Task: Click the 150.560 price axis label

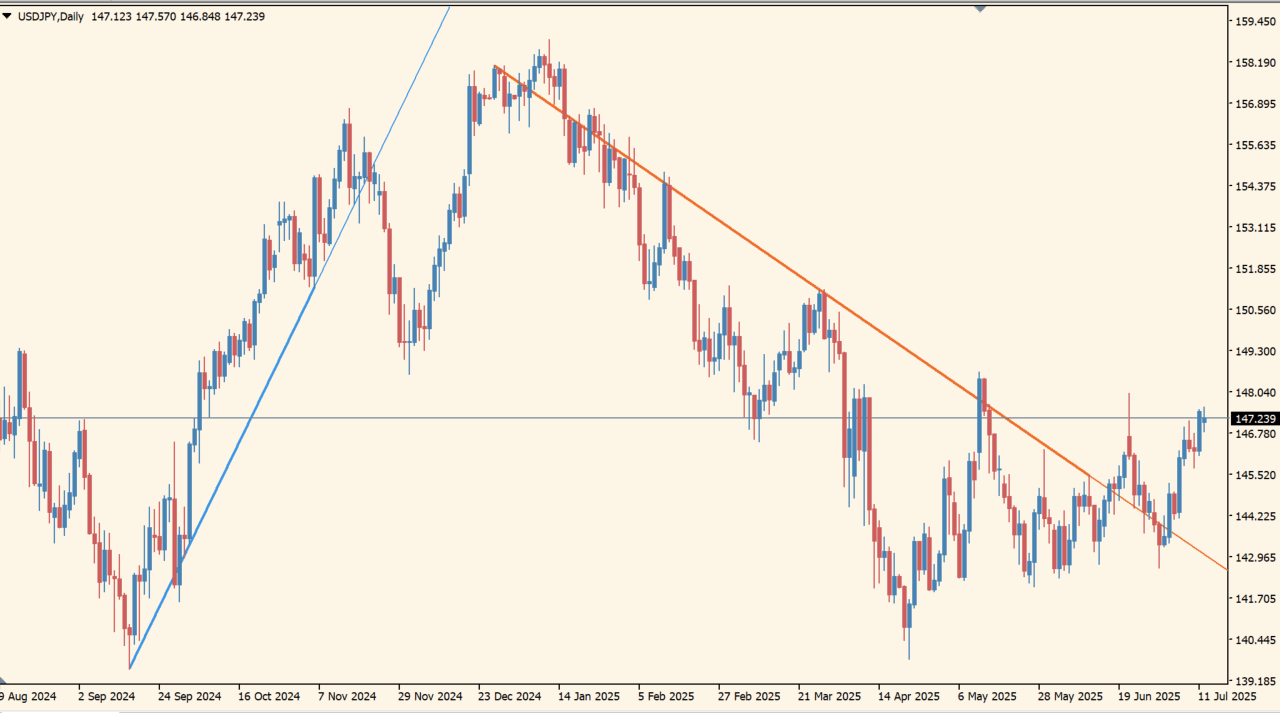Action: [x=1255, y=310]
